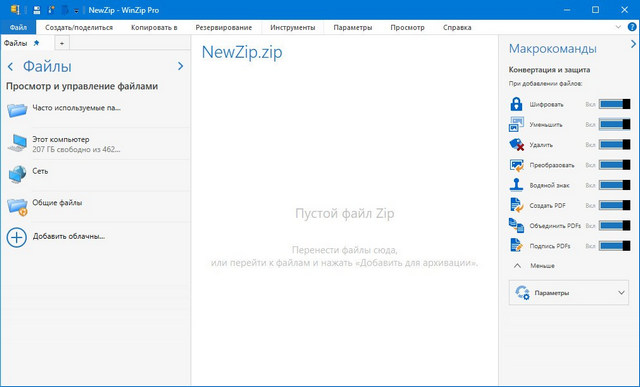Click the Шифровать padlock icon
640x387 pixels.
pos(516,104)
